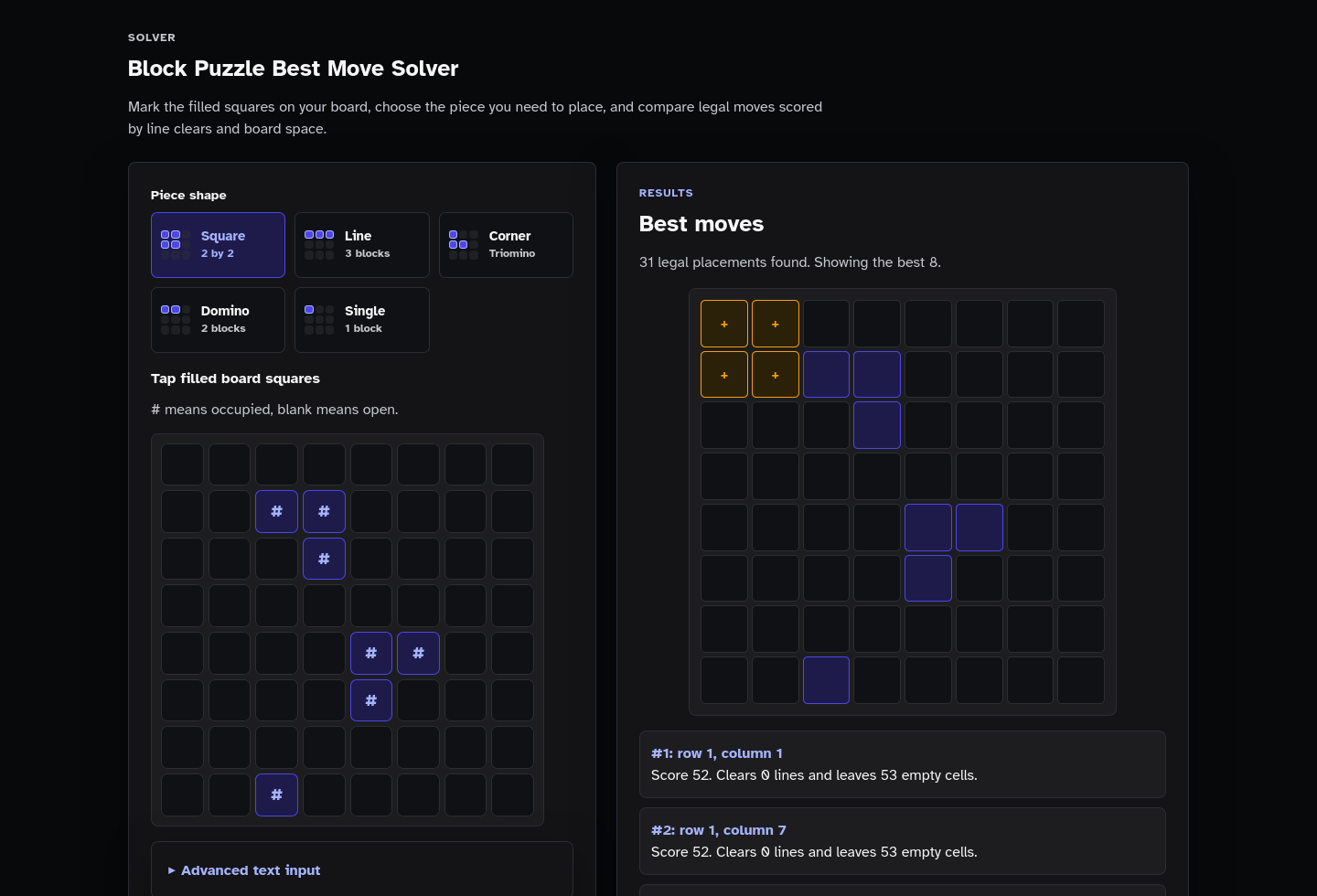
Task: Click the Block Puzzle Best Move Solver title
Action: coord(293,69)
